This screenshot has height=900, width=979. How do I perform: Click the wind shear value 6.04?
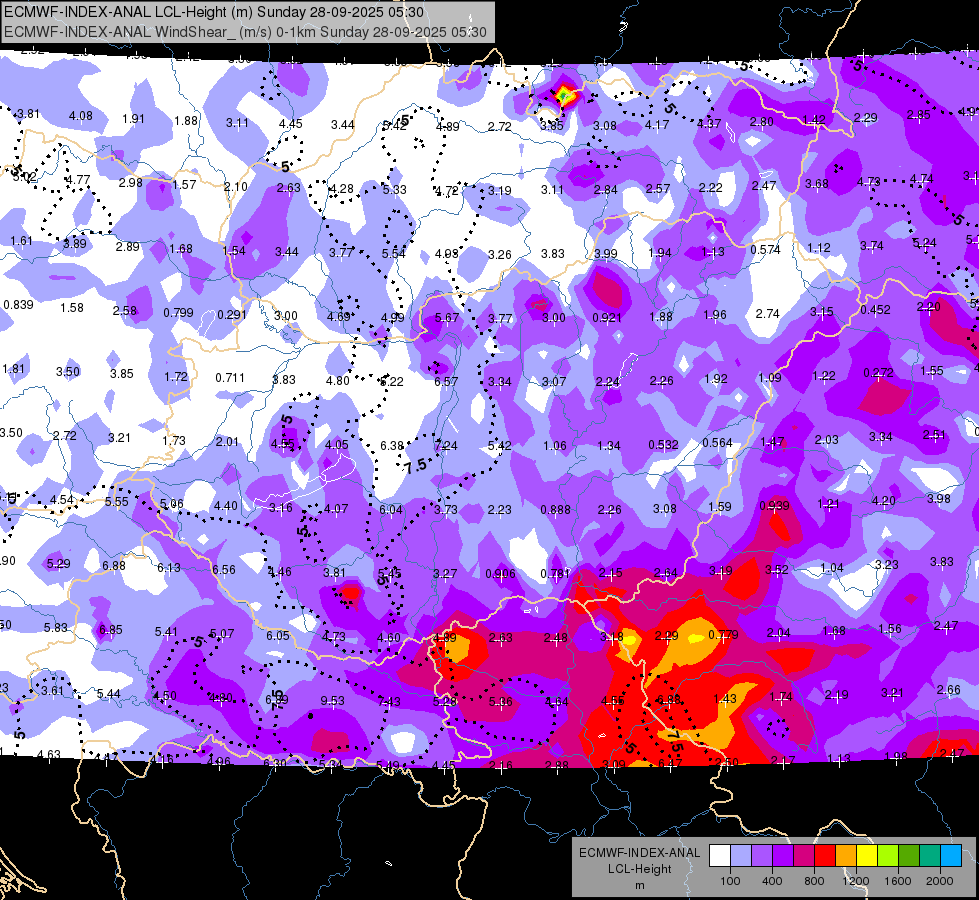coord(391,510)
